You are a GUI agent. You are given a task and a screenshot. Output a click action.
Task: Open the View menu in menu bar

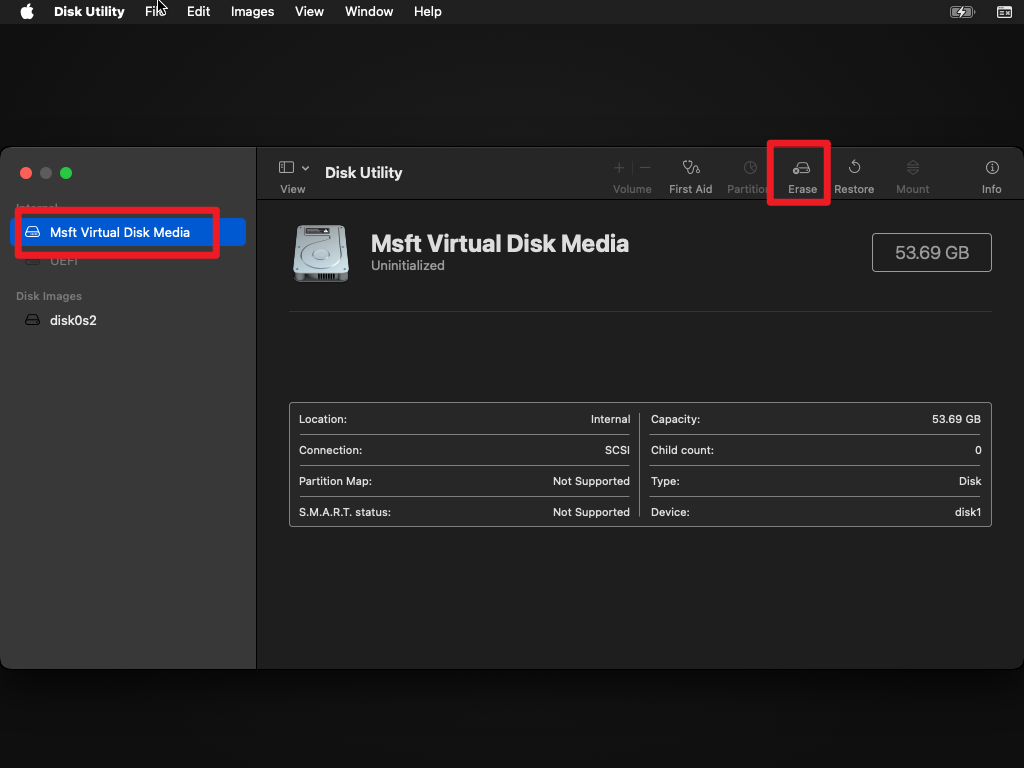coord(309,12)
